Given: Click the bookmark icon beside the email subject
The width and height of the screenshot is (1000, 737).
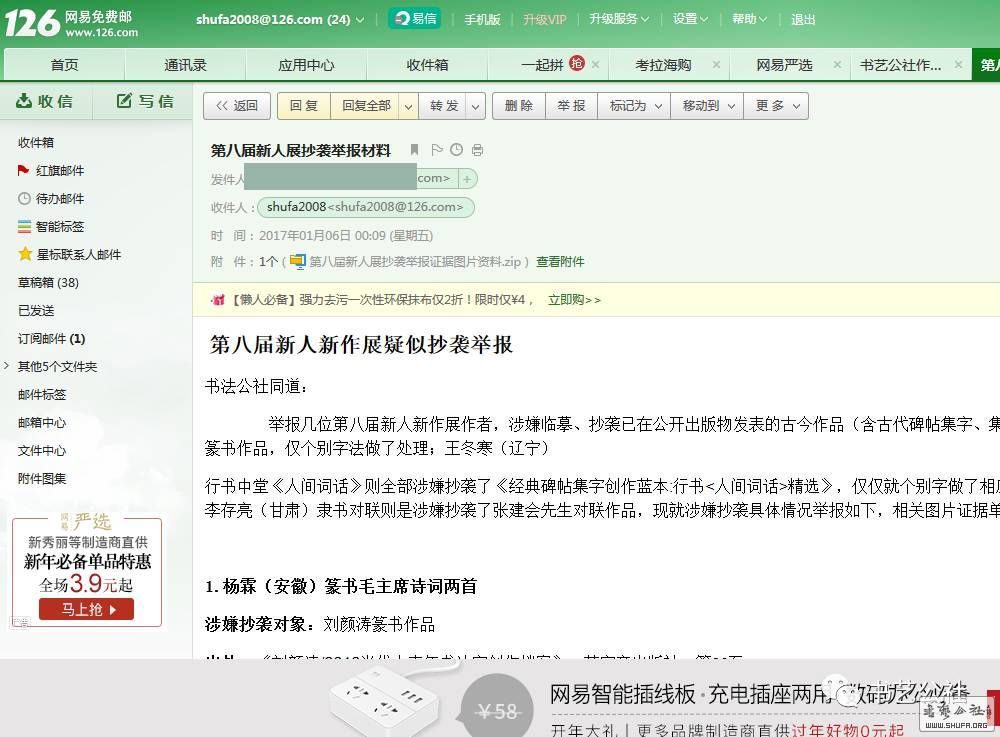Looking at the screenshot, I should pyautogui.click(x=414, y=150).
